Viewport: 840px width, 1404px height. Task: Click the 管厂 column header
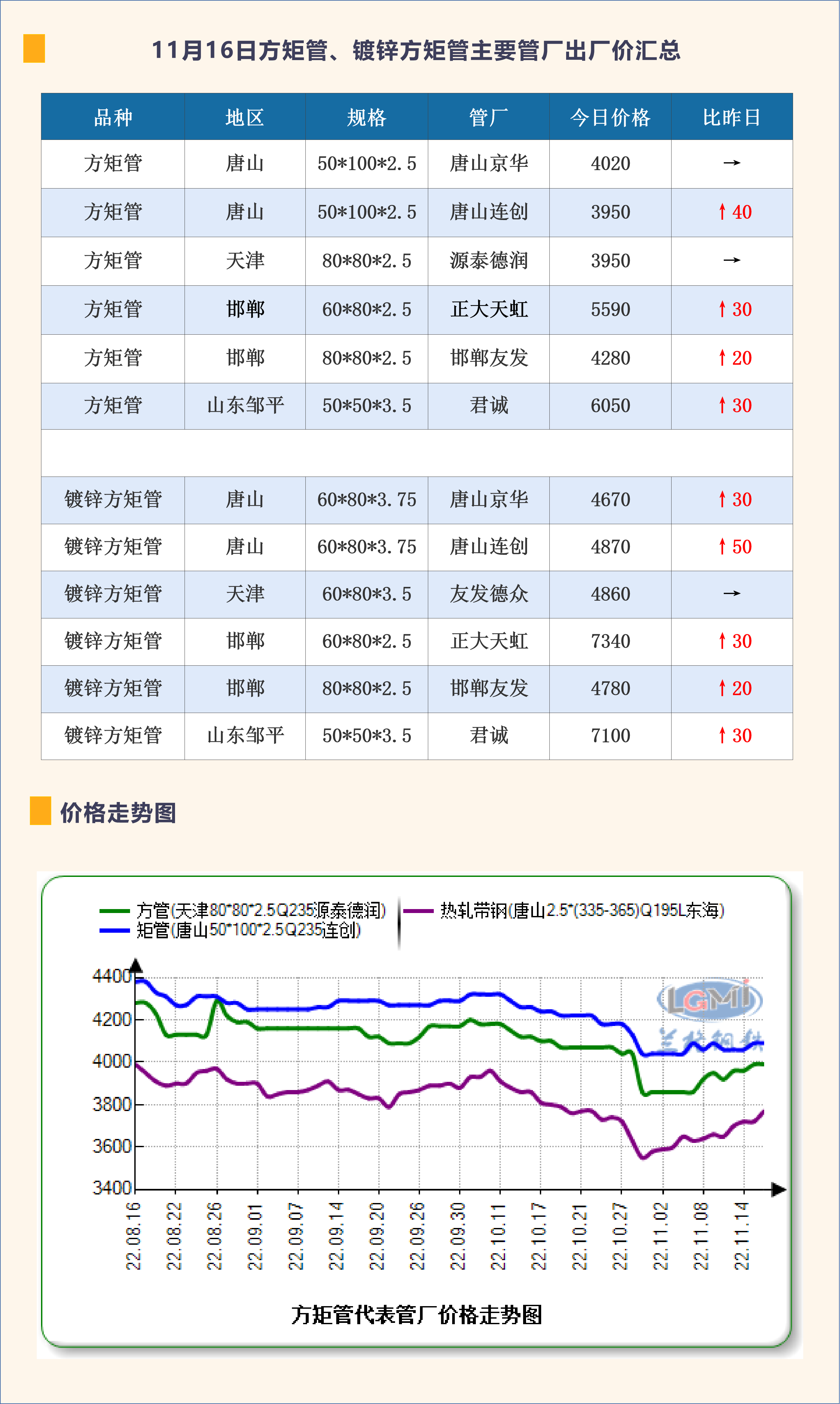coord(489,117)
